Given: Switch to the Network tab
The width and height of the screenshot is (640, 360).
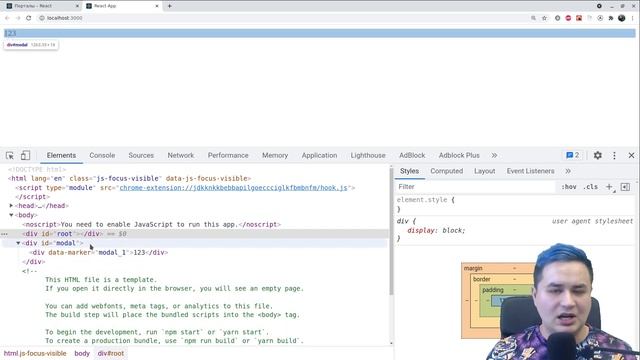Looking at the screenshot, I should (180, 156).
